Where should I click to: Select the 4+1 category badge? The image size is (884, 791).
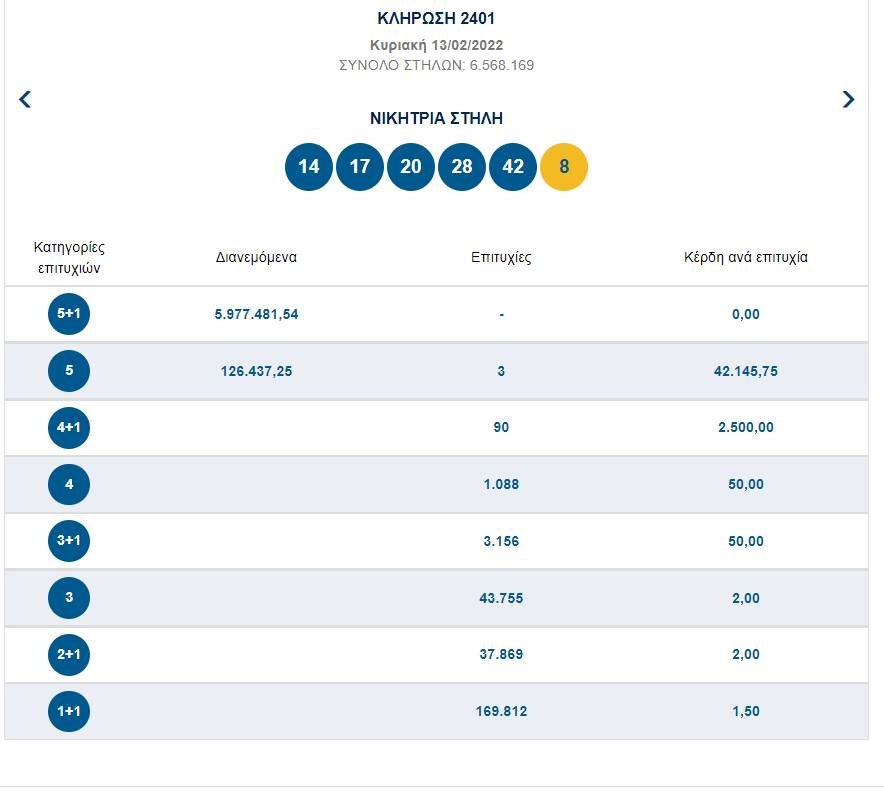[69, 428]
